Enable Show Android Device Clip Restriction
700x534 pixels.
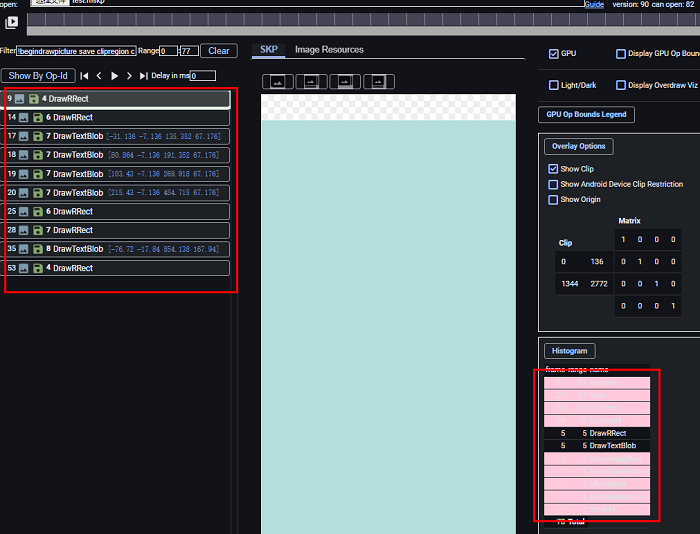click(x=554, y=185)
